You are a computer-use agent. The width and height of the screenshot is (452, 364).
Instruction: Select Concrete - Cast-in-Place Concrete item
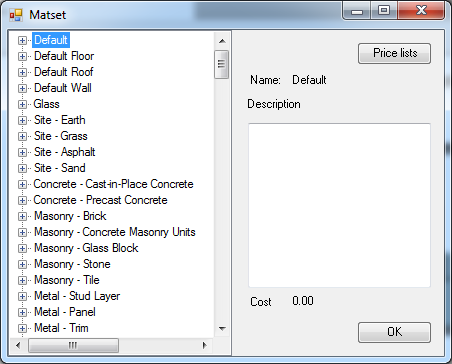pyautogui.click(x=113, y=184)
